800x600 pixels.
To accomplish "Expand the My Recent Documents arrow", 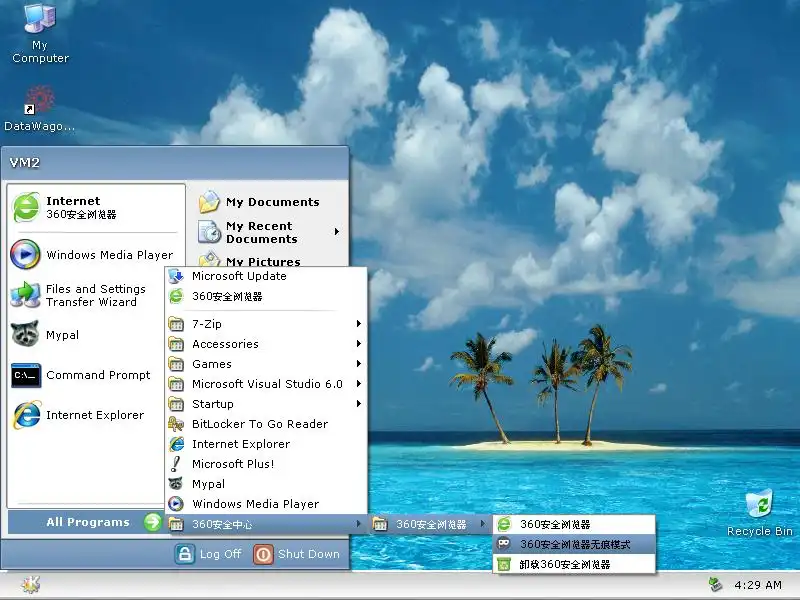I will 337,232.
